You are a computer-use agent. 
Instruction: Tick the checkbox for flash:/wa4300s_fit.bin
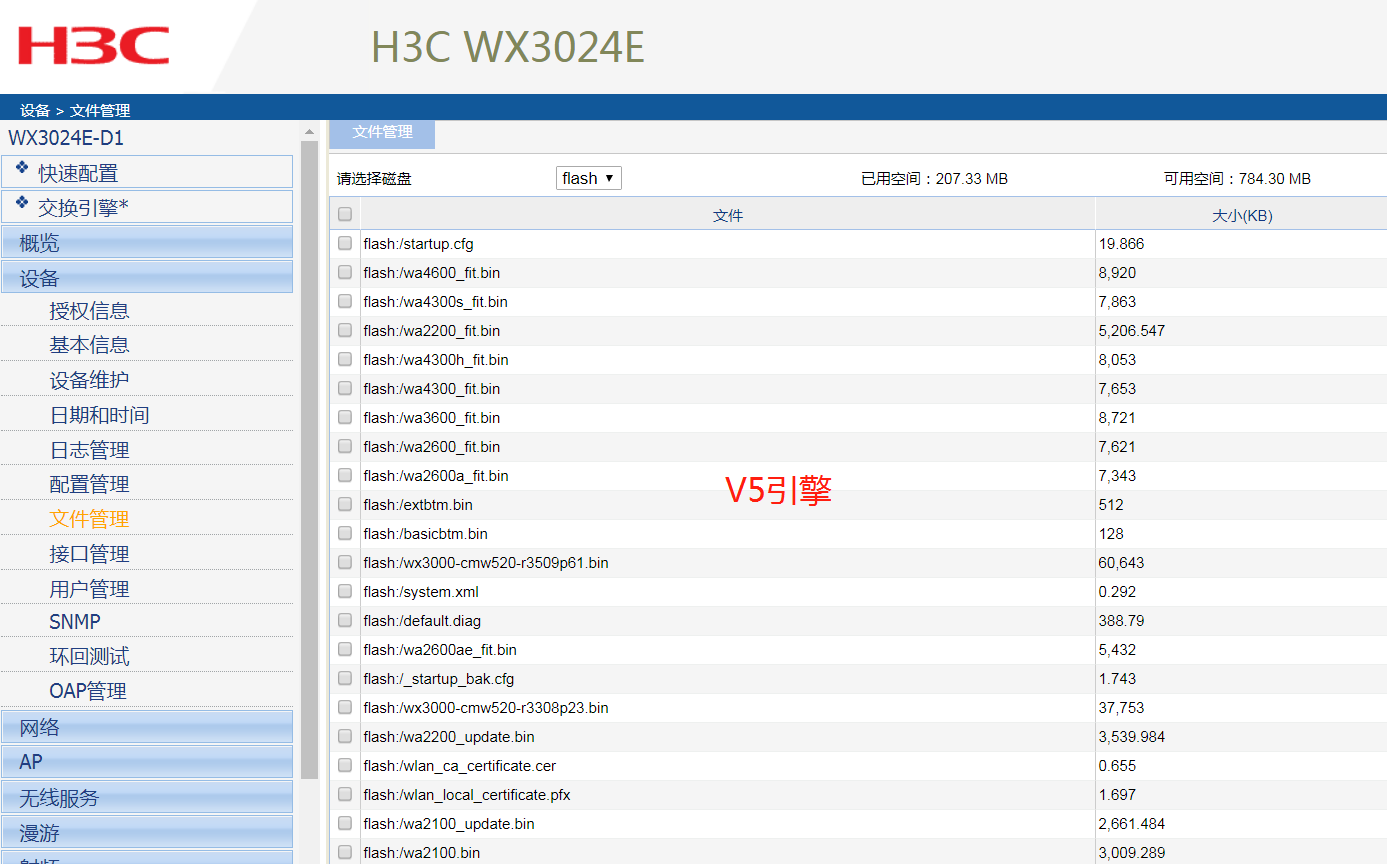(345, 301)
